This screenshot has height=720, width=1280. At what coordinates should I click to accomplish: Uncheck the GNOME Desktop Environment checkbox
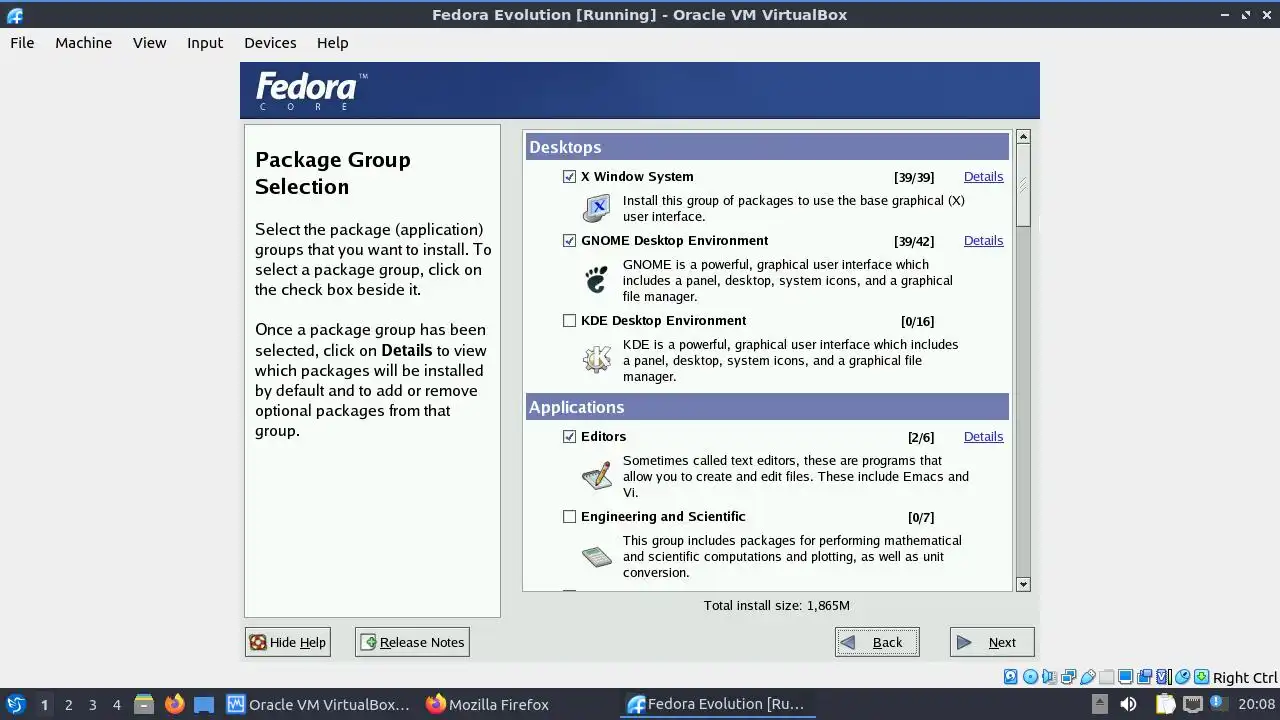(x=569, y=241)
